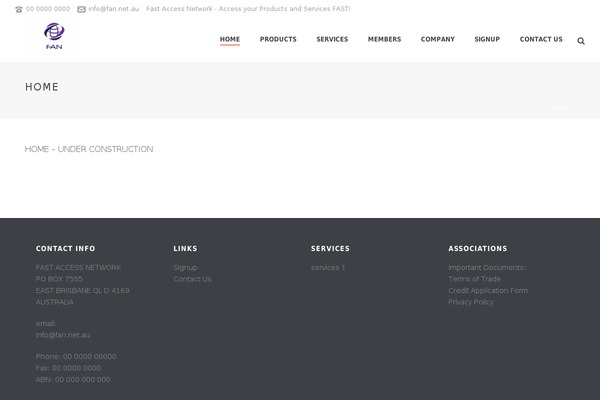Click the LINKS footer heading

tap(185, 248)
